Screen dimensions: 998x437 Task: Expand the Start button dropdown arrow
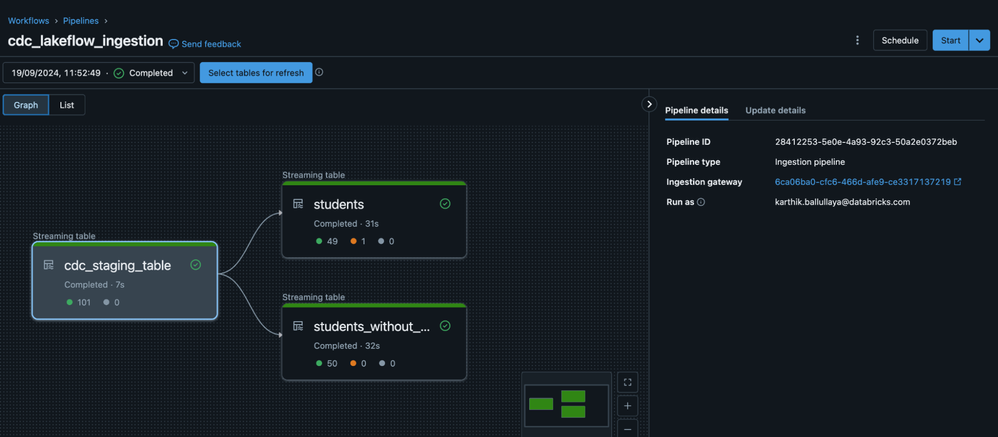tap(980, 41)
